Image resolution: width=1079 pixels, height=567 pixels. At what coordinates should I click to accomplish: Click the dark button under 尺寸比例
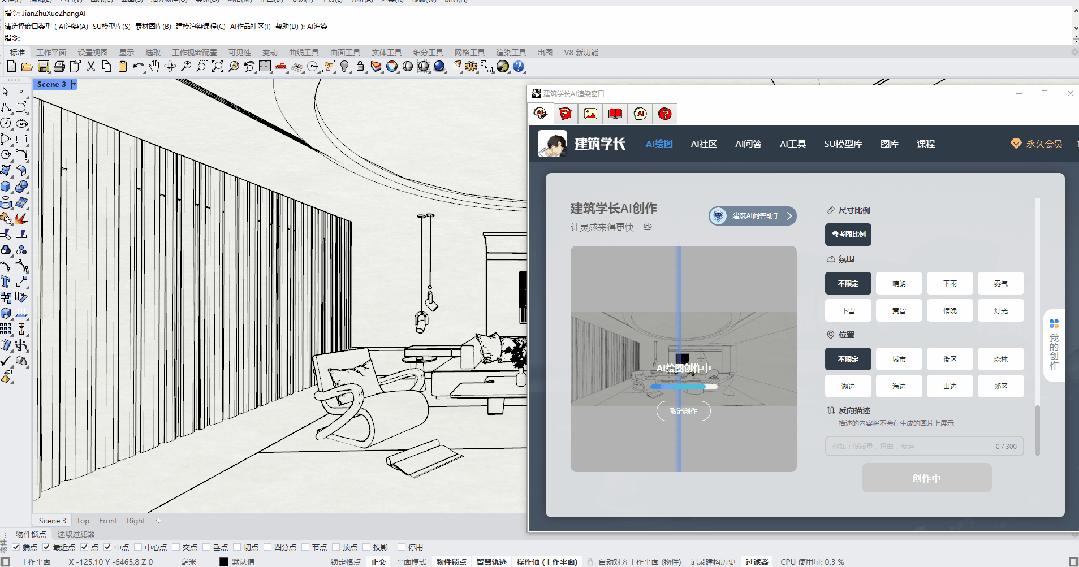coord(848,235)
